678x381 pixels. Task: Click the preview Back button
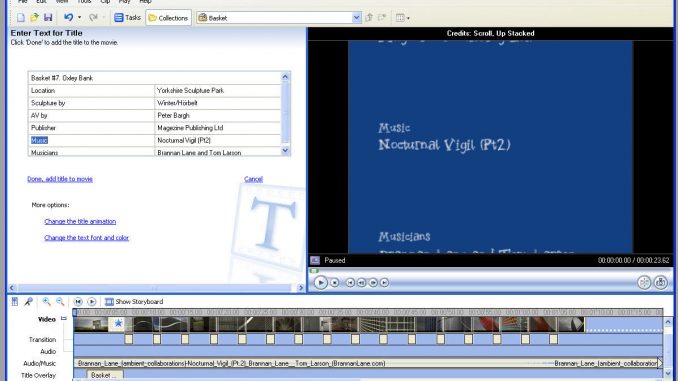tap(350, 282)
